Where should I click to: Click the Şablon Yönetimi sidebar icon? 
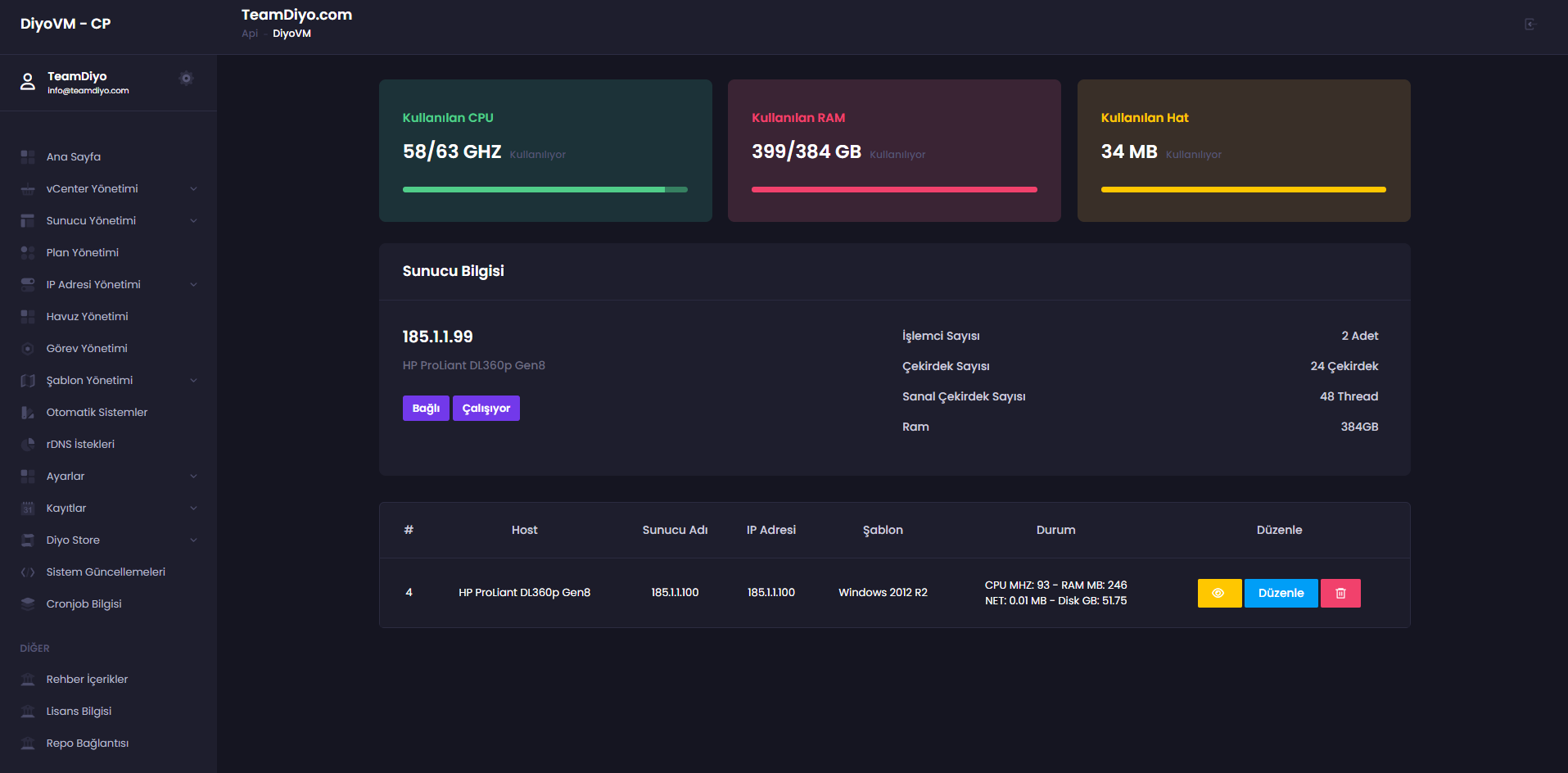pos(28,380)
